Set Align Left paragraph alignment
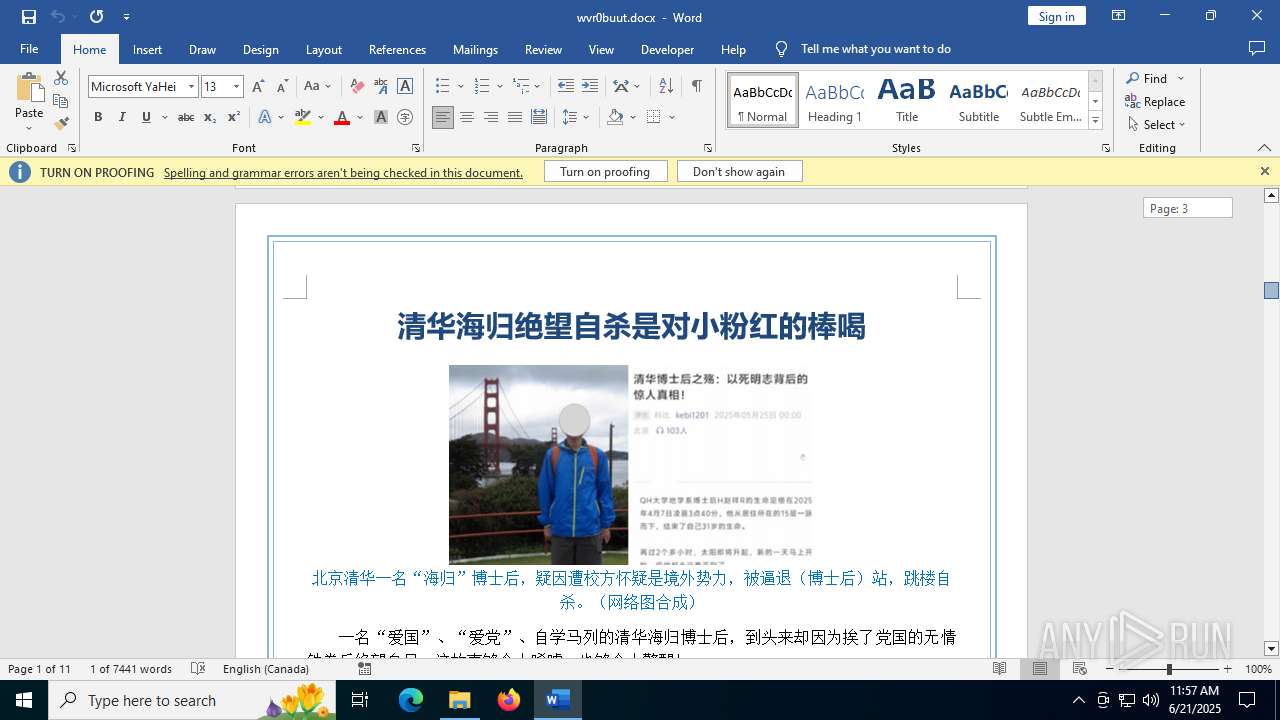This screenshot has width=1280, height=720. pos(443,117)
